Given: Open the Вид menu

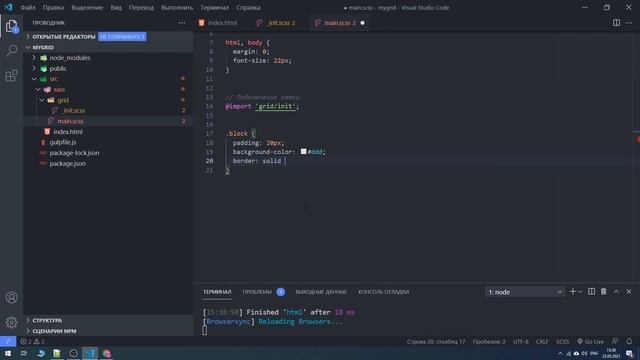Looking at the screenshot, I should (116, 7).
